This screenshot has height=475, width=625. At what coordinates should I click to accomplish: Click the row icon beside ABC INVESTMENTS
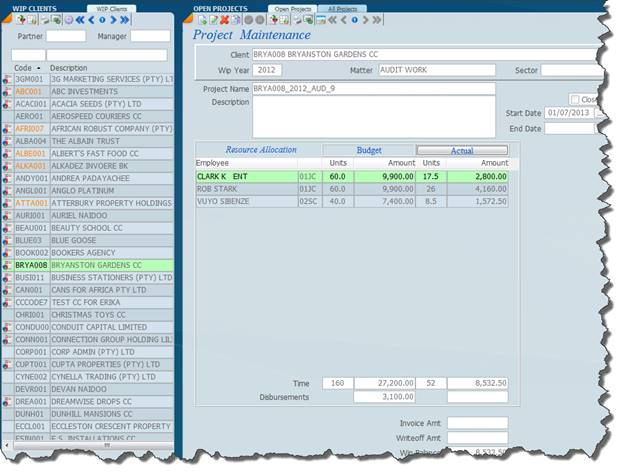point(7,90)
